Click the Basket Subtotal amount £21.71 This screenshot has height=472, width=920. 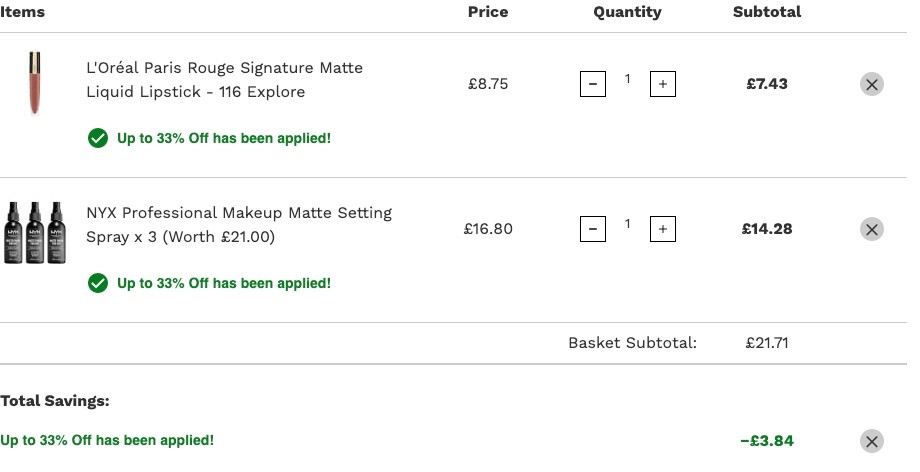click(767, 343)
